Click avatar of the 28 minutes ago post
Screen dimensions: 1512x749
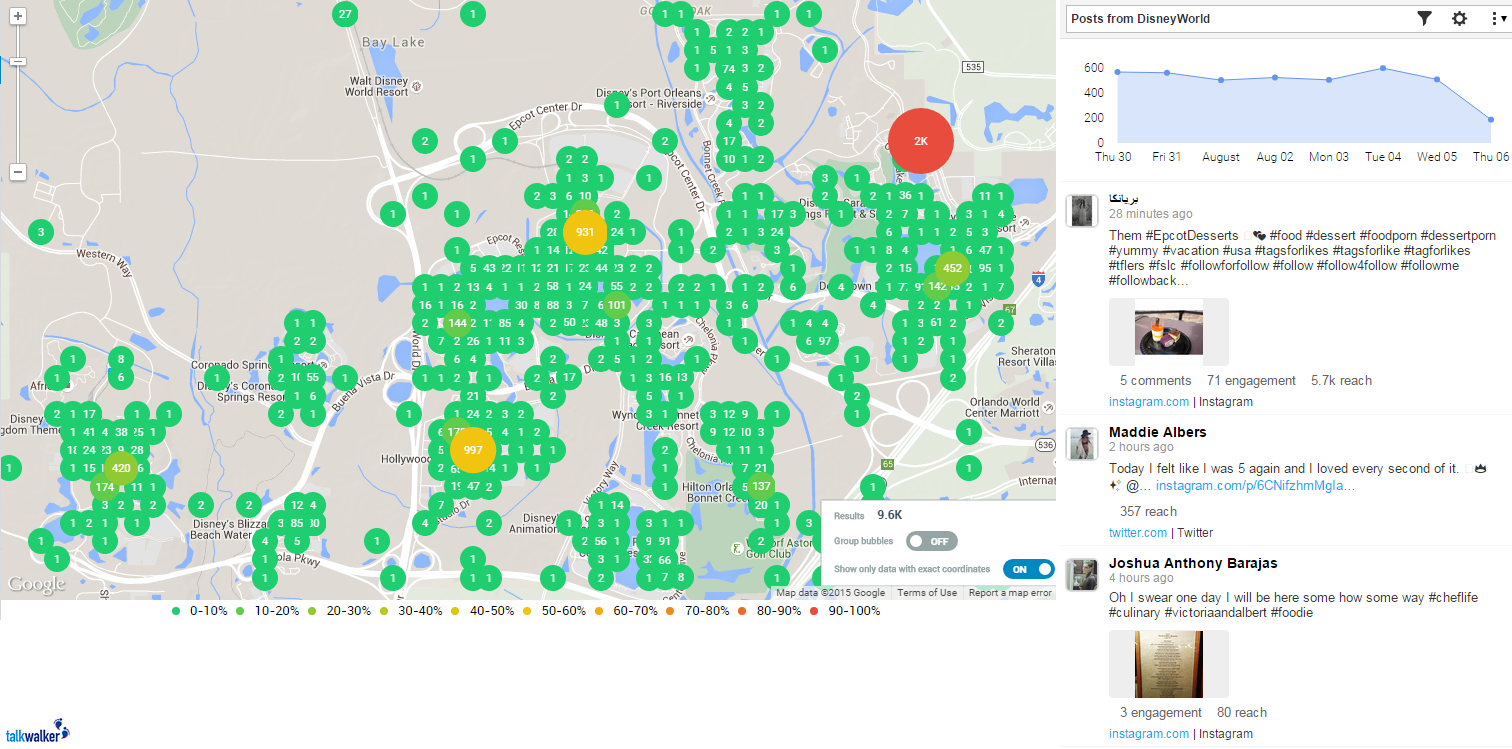tap(1083, 211)
